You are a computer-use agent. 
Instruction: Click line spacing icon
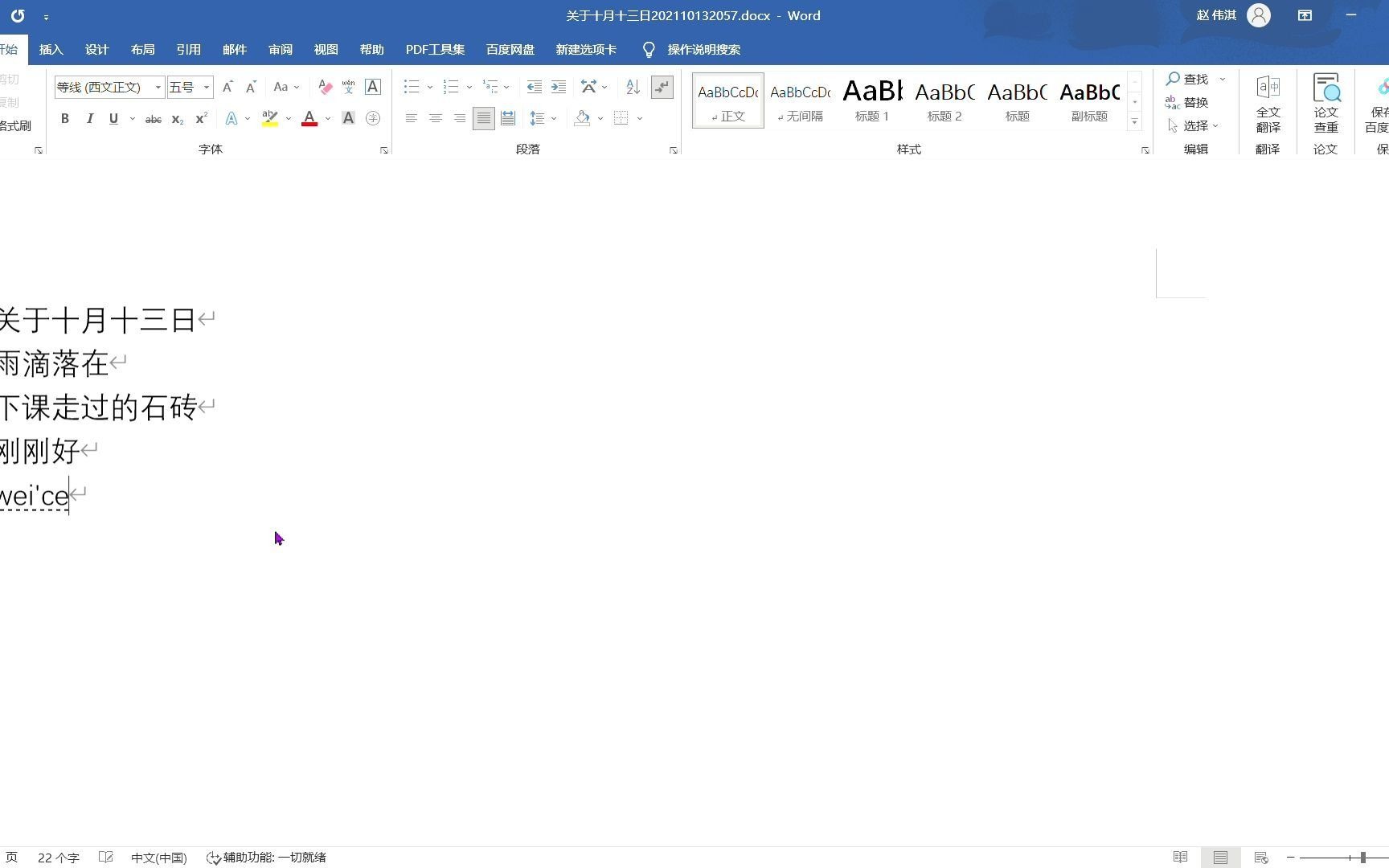pyautogui.click(x=538, y=118)
